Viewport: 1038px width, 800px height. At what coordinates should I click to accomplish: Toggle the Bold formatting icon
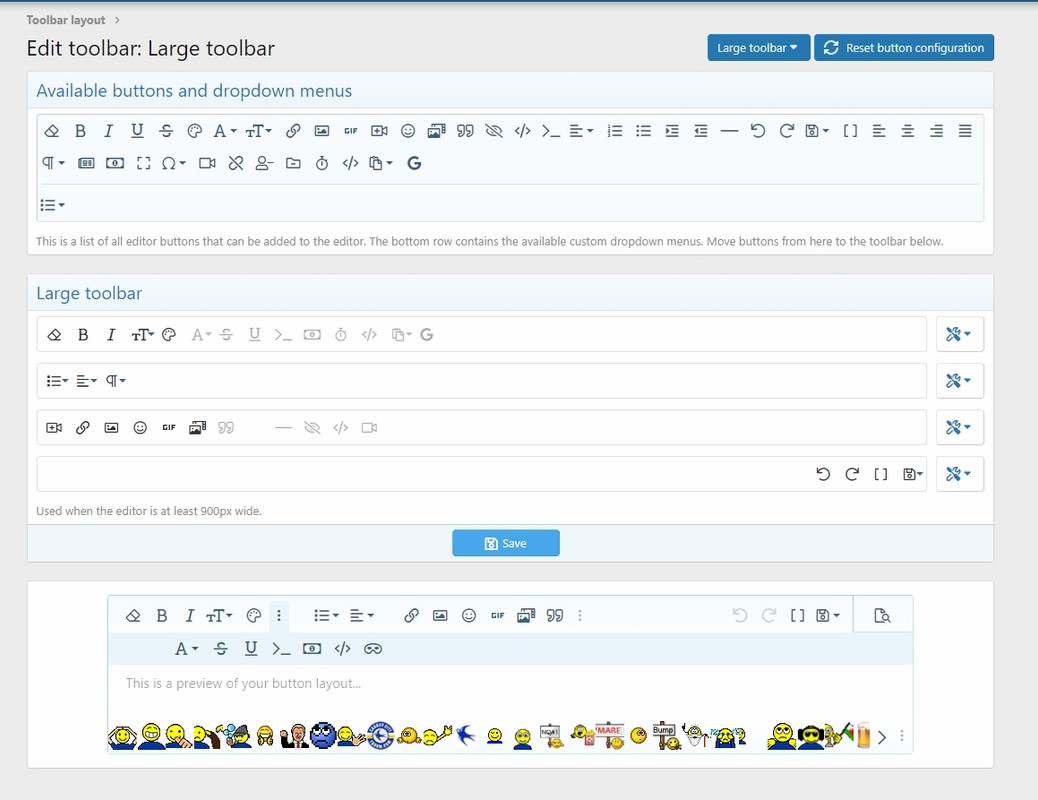pos(80,130)
